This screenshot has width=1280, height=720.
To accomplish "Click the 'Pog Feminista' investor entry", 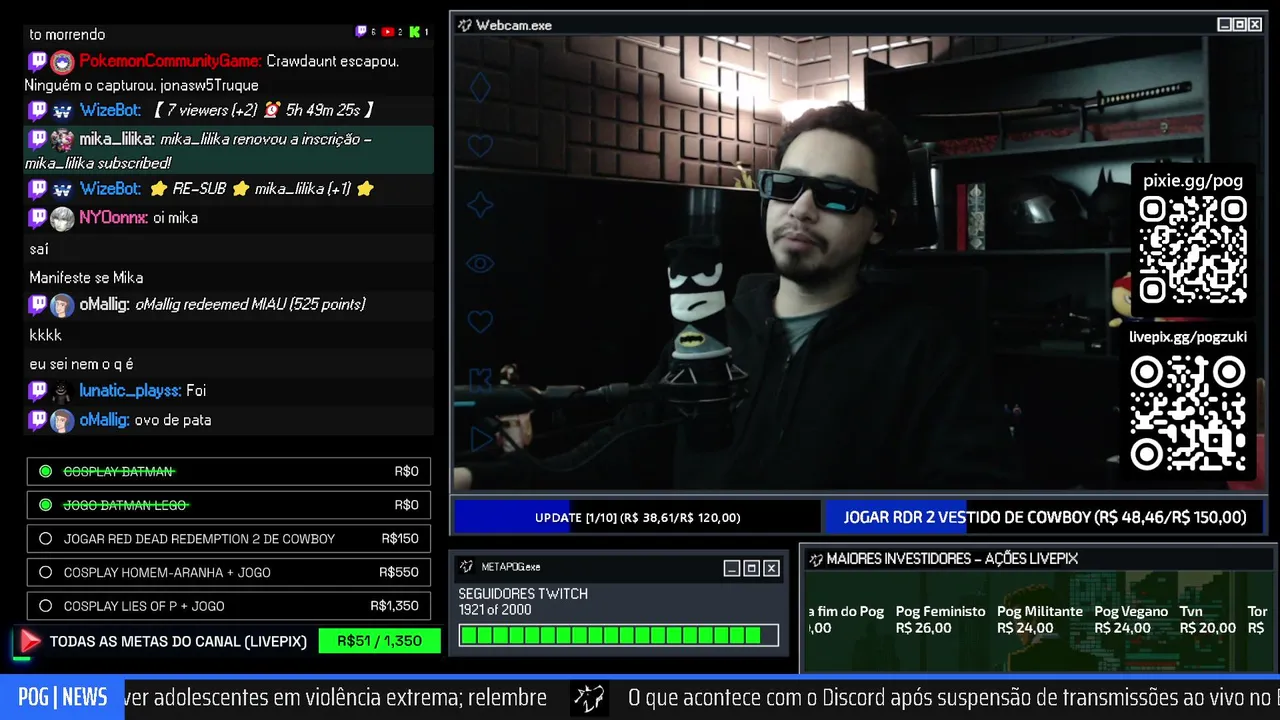I will (940, 619).
